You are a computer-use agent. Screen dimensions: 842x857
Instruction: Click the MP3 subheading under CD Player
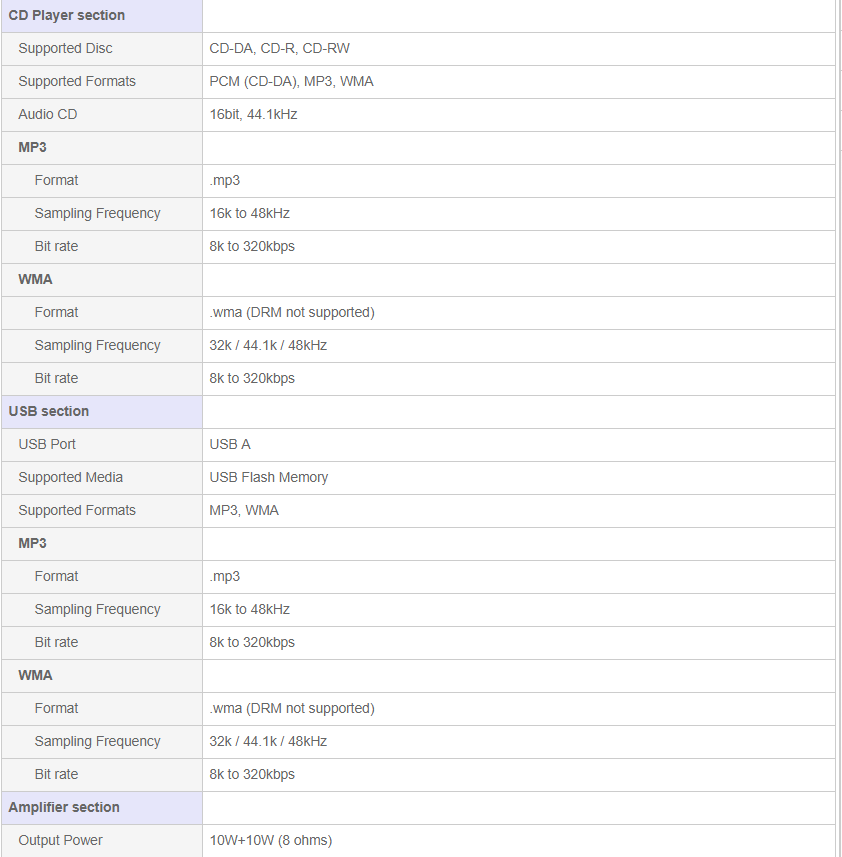(x=32, y=147)
